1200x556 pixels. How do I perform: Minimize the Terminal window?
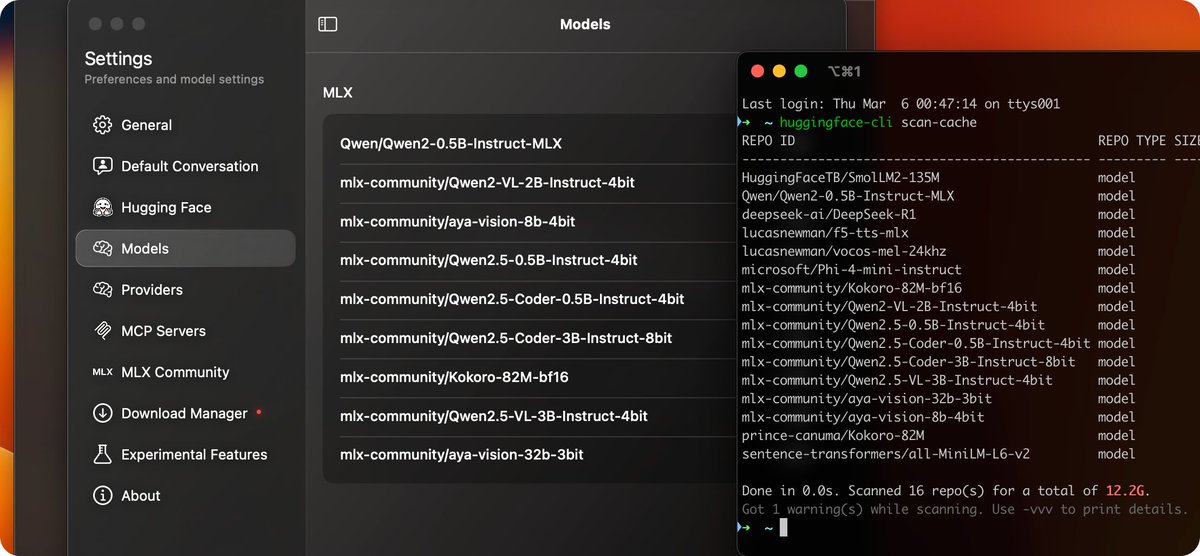pos(779,71)
